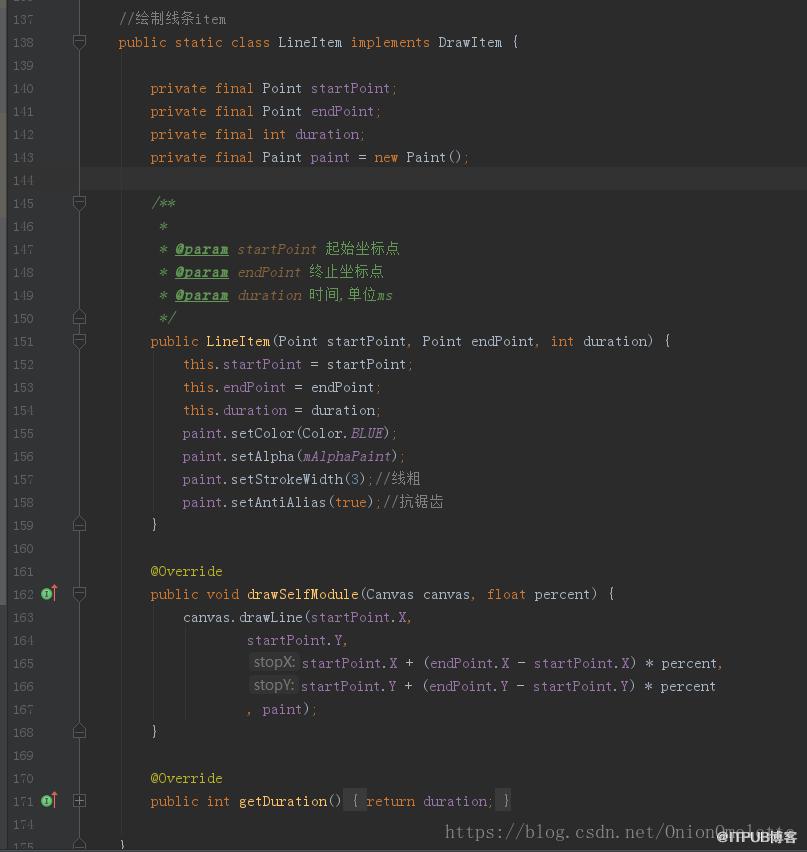807x852 pixels.
Task: Click the 'stopY:' parameter hint
Action: [x=274, y=685]
